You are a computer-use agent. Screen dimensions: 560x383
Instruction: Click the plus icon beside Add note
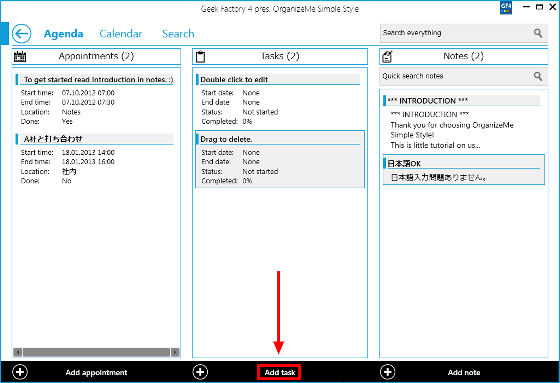pyautogui.click(x=388, y=372)
